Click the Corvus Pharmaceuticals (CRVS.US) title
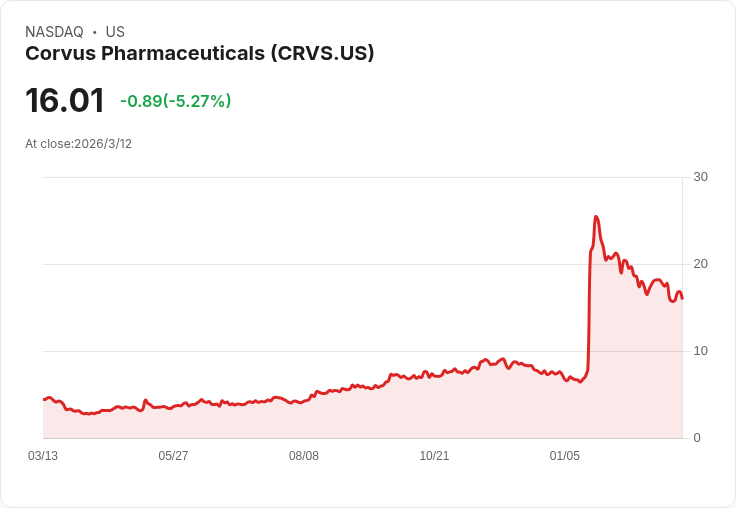 pos(199,53)
